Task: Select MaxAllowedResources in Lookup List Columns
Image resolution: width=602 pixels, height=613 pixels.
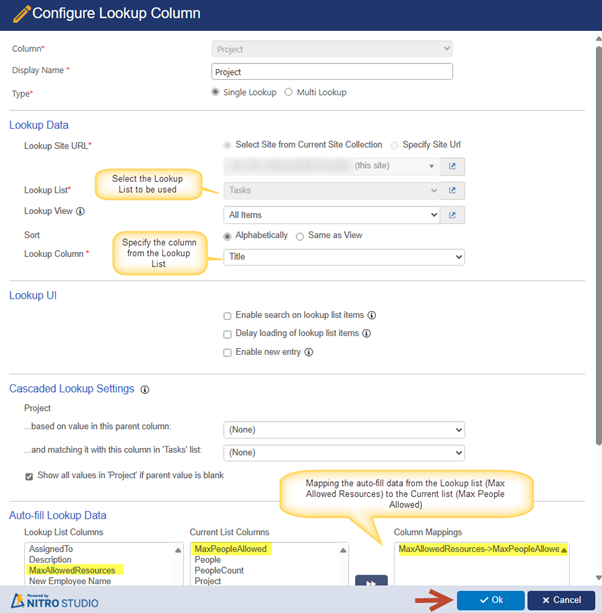Action: click(74, 570)
